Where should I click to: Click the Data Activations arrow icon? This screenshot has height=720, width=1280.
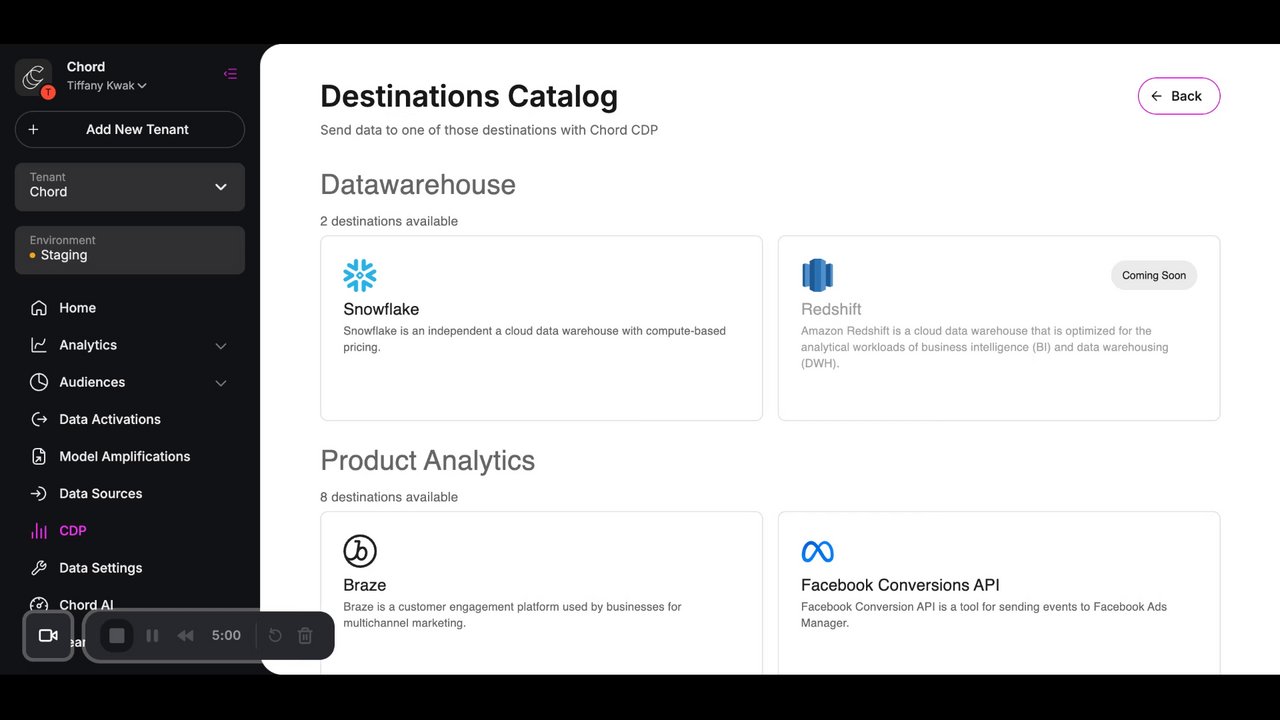tap(39, 419)
